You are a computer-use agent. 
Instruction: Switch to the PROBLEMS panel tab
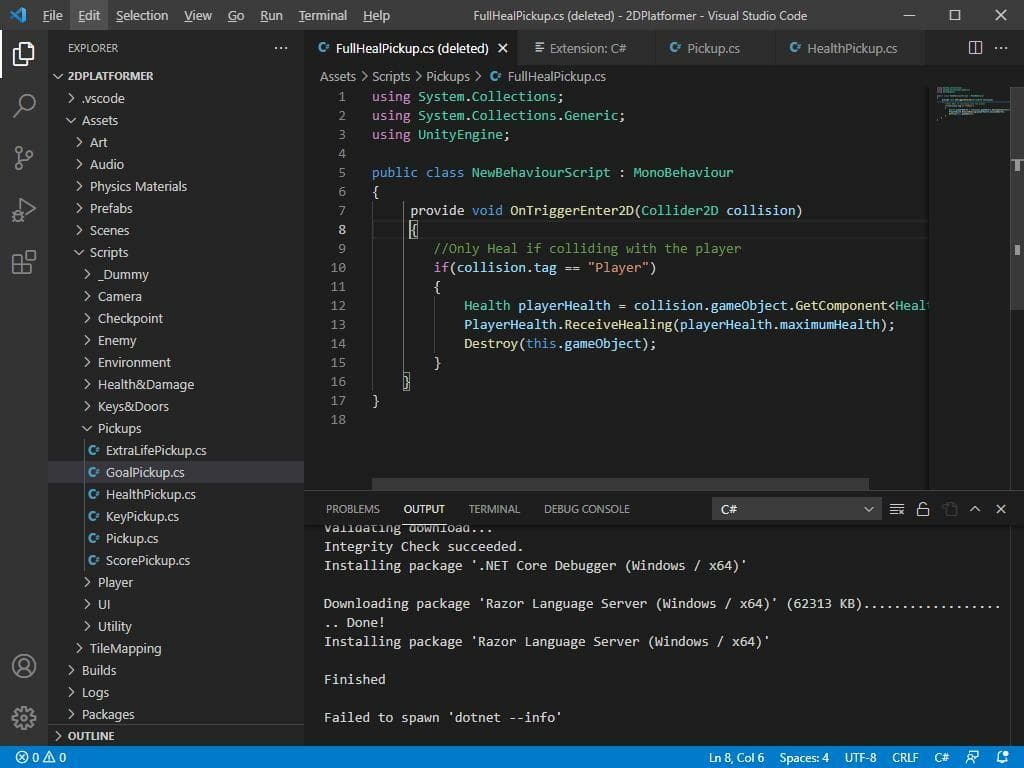tap(353, 509)
